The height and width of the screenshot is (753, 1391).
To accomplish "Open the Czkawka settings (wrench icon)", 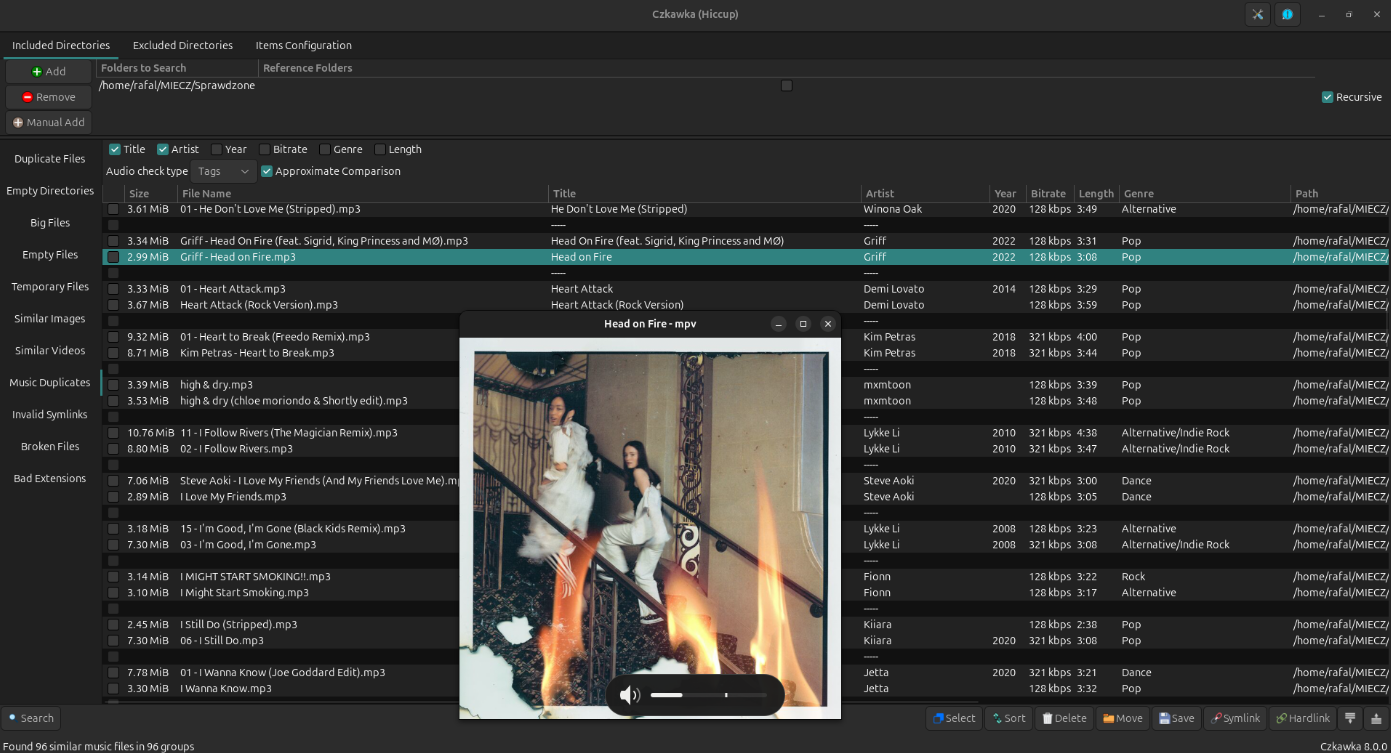I will pos(1257,14).
